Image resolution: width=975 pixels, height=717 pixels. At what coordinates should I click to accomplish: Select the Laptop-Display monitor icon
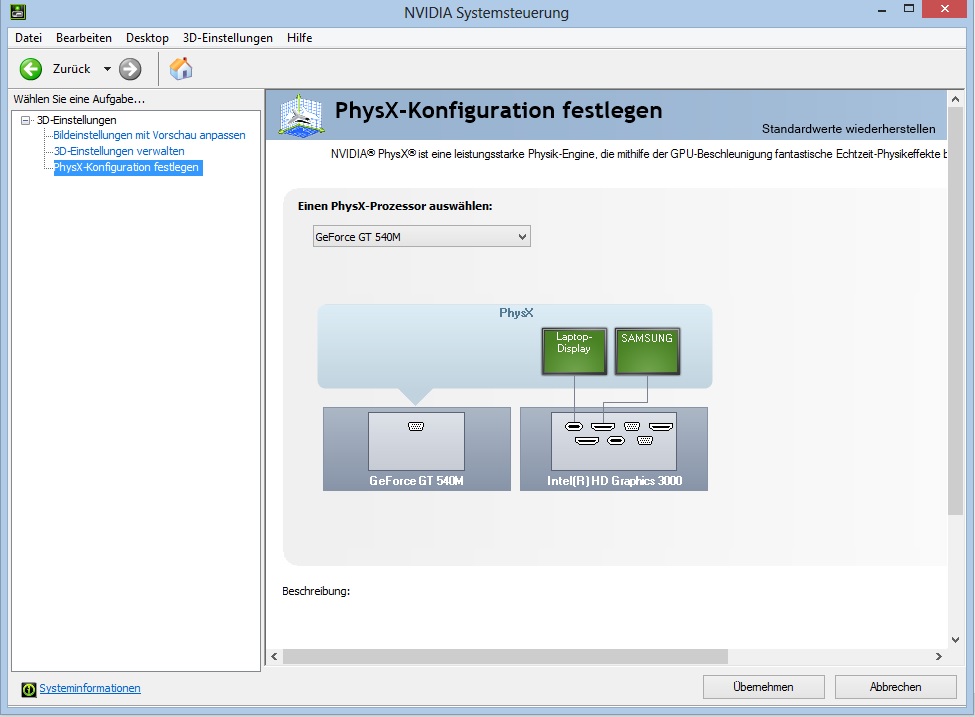574,351
